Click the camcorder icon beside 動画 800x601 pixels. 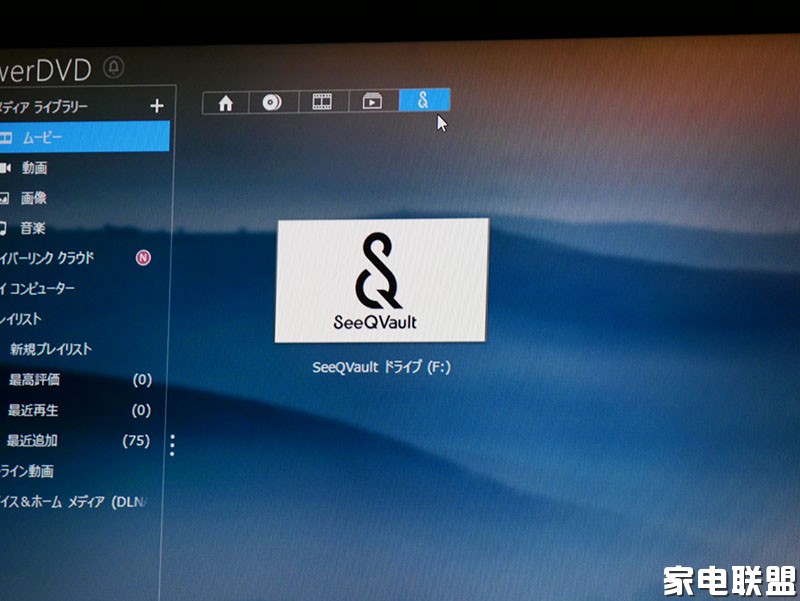[x=5, y=168]
